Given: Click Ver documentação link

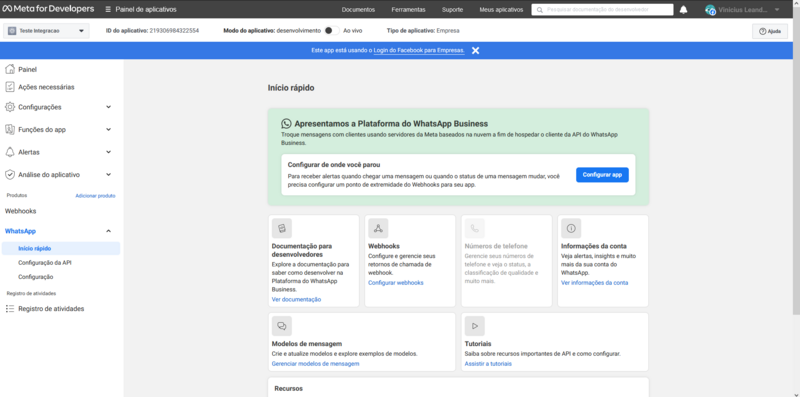Looking at the screenshot, I should [x=296, y=300].
